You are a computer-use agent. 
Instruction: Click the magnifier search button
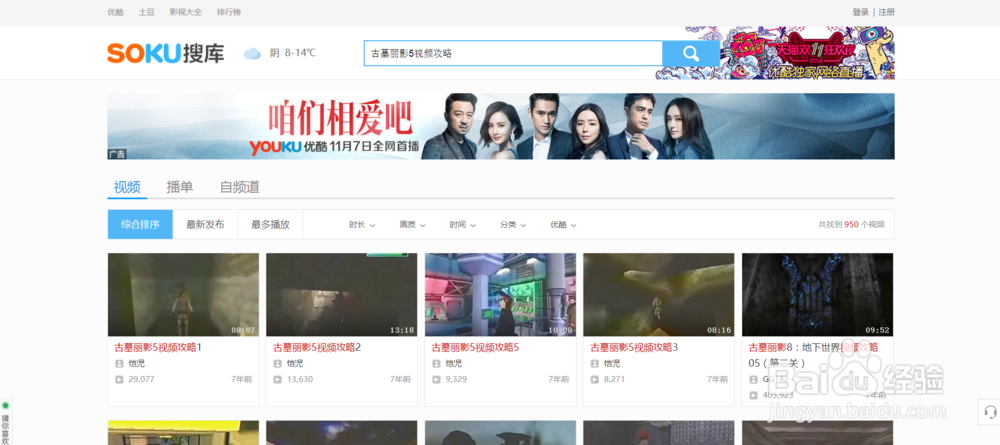(x=691, y=54)
